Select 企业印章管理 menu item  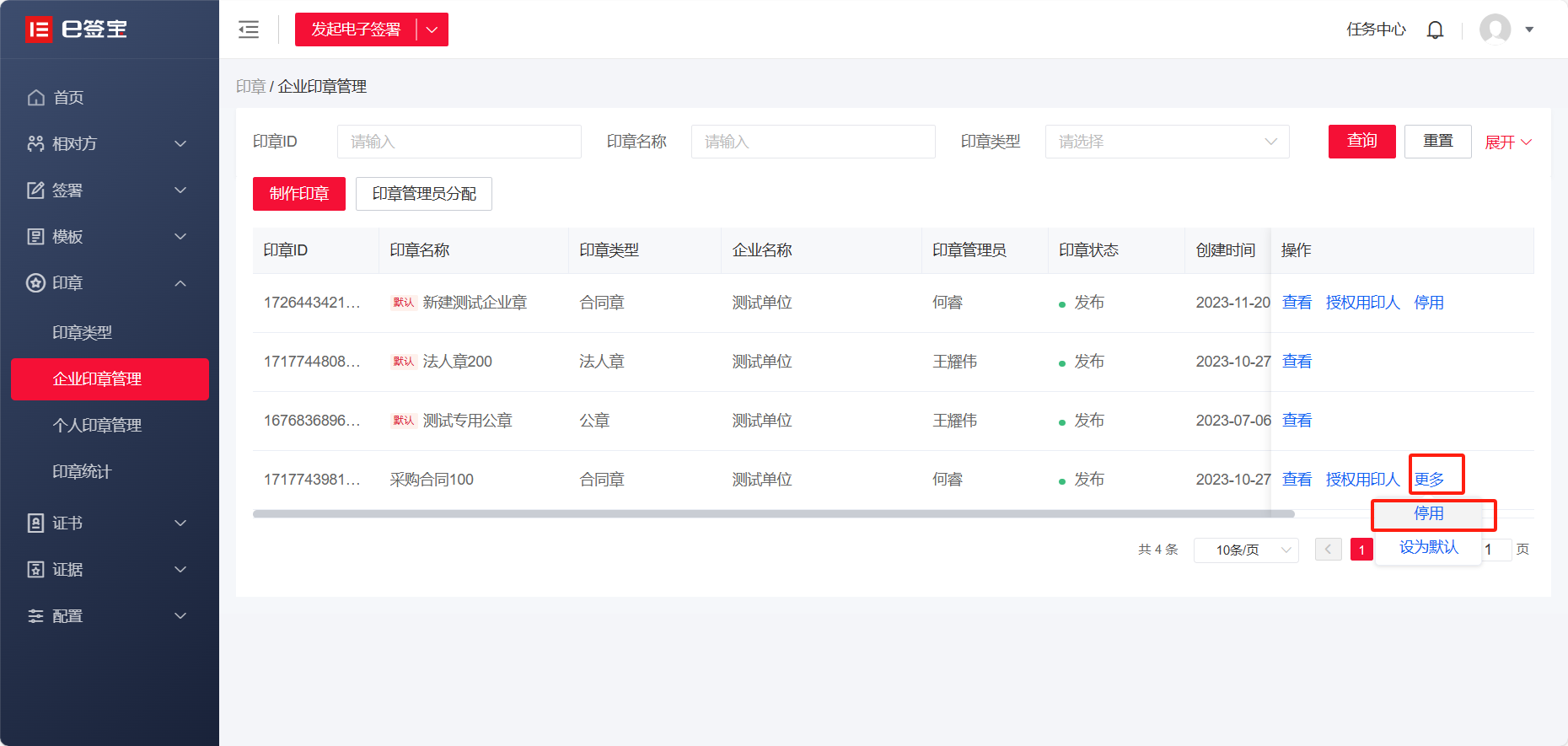pyautogui.click(x=110, y=379)
